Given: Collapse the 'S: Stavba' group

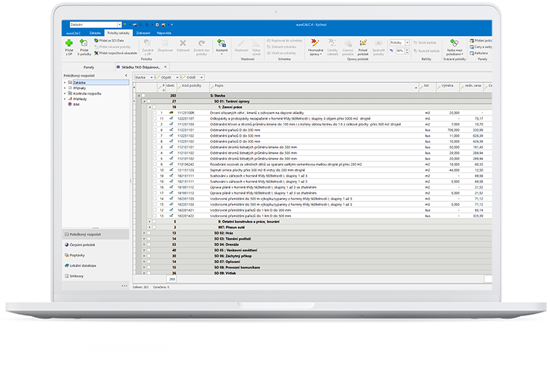Looking at the screenshot, I should (139, 96).
